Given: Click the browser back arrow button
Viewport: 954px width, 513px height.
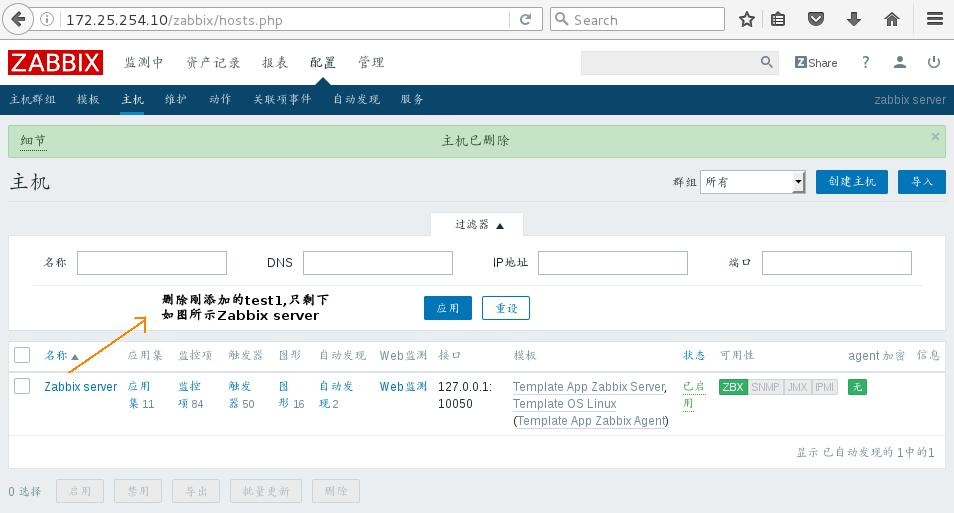Looking at the screenshot, I should [x=18, y=19].
